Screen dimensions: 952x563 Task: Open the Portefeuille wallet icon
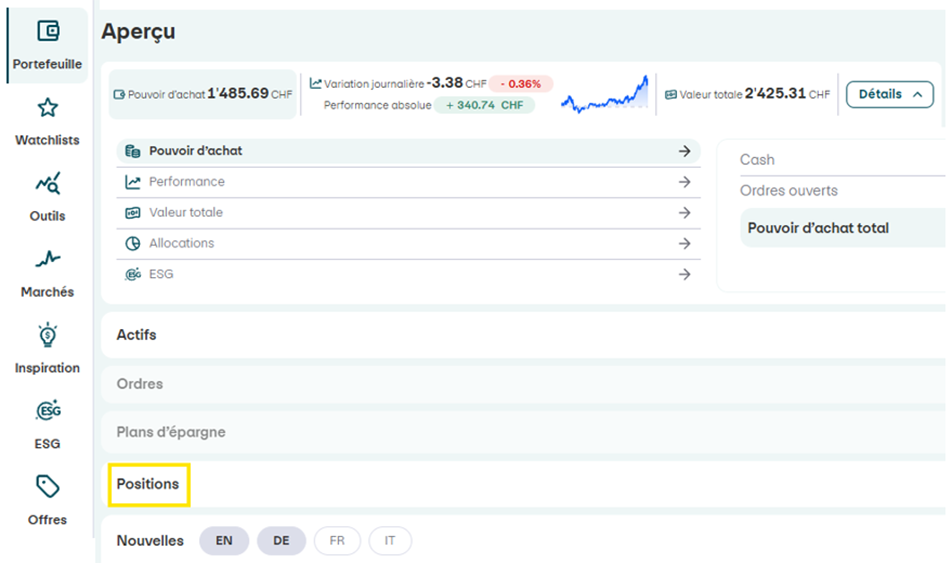pyautogui.click(x=47, y=31)
